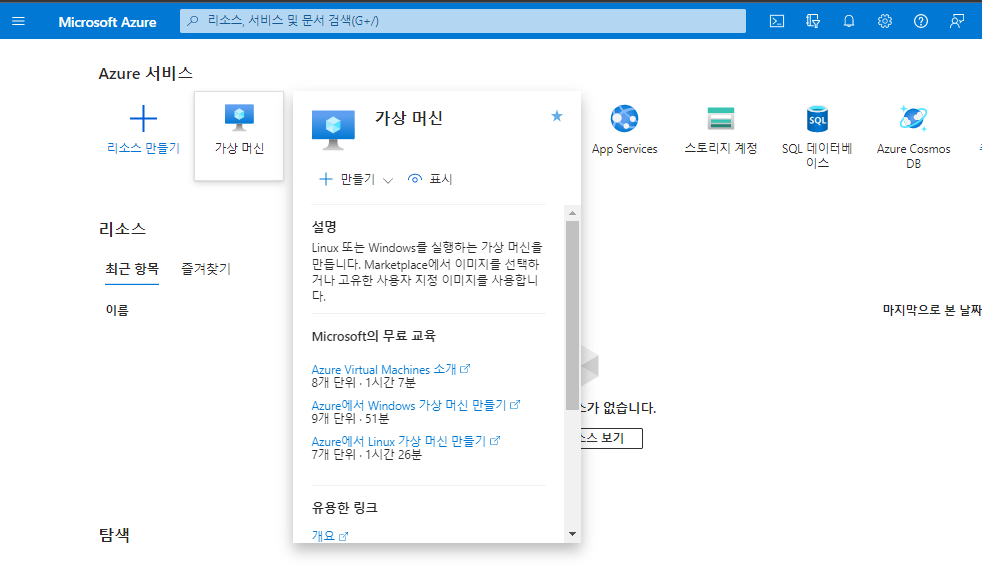This screenshot has height=568, width=982.
Task: Click the Azure 서비스 heading
Action: pyautogui.click(x=145, y=74)
